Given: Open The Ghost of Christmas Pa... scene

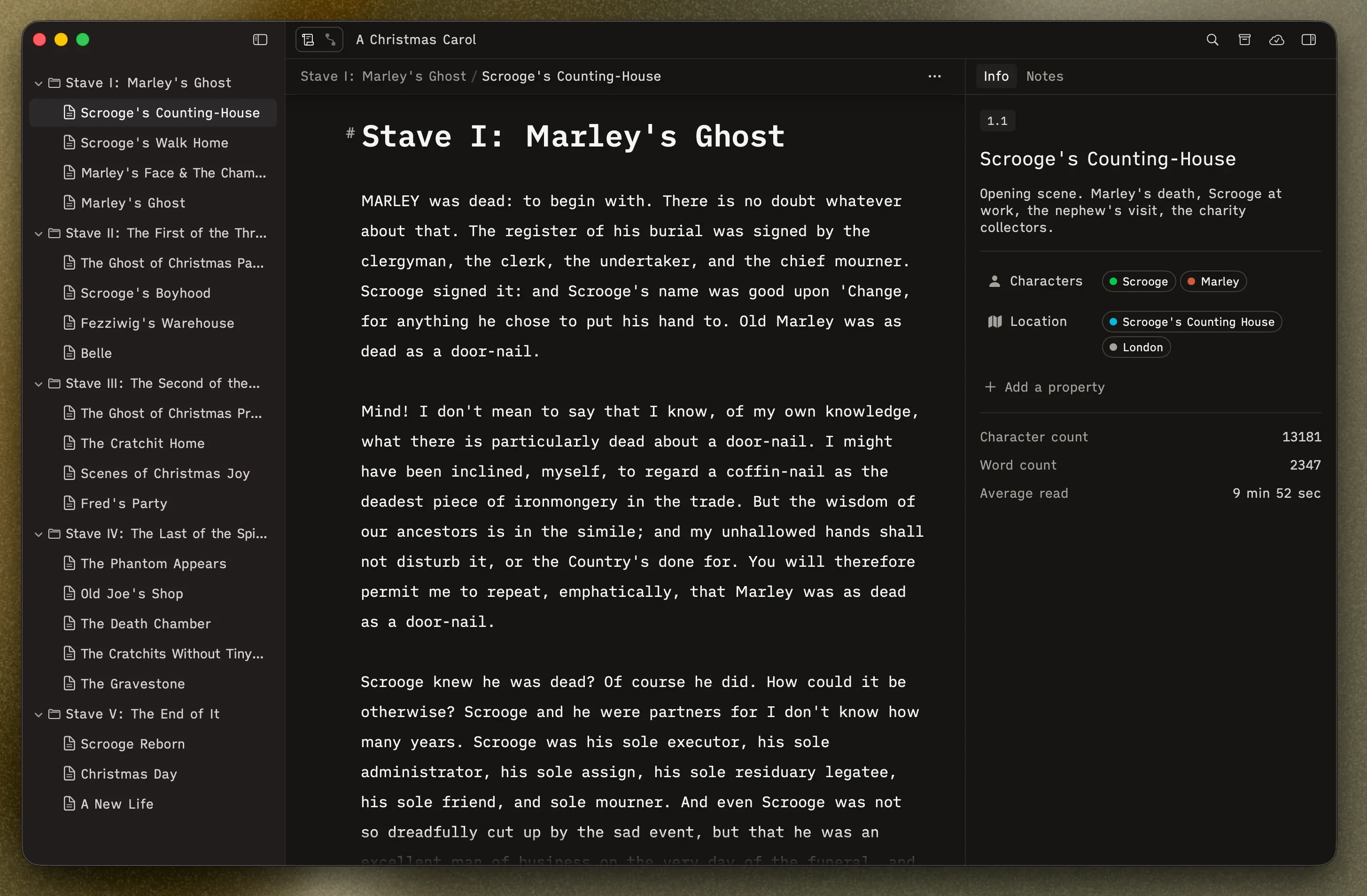Looking at the screenshot, I should click(153, 263).
